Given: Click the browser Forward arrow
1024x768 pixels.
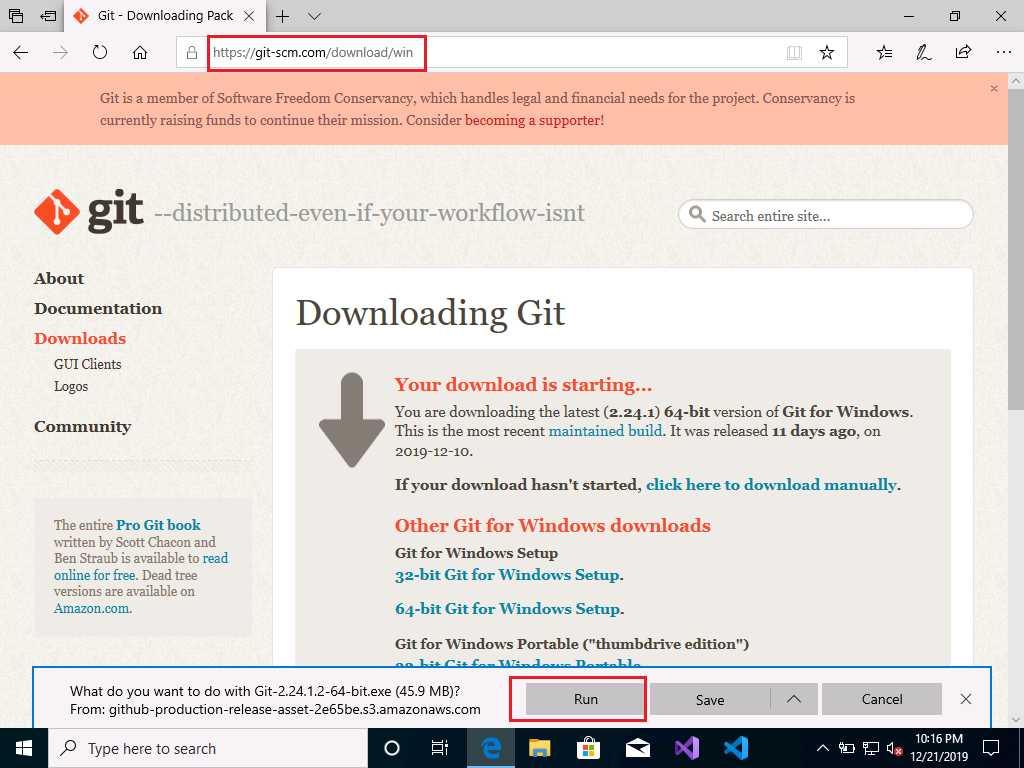Looking at the screenshot, I should 60,52.
